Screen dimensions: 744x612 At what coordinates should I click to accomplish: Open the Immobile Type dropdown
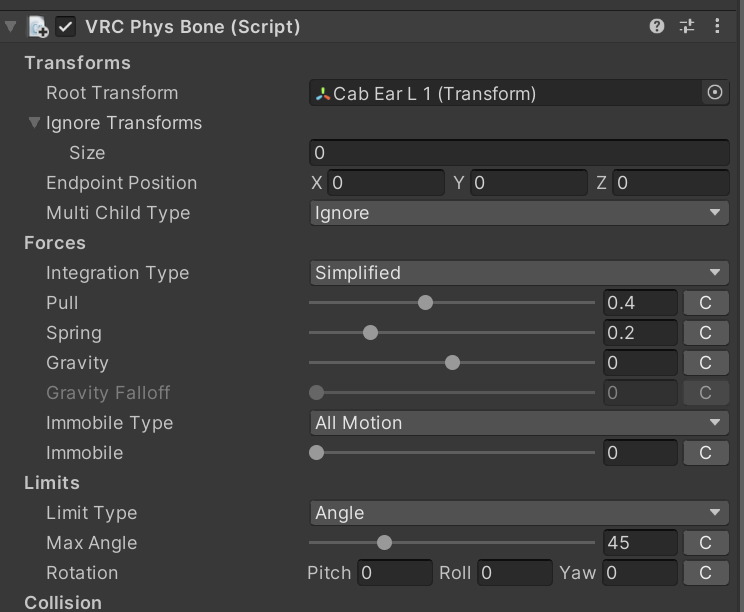point(519,423)
